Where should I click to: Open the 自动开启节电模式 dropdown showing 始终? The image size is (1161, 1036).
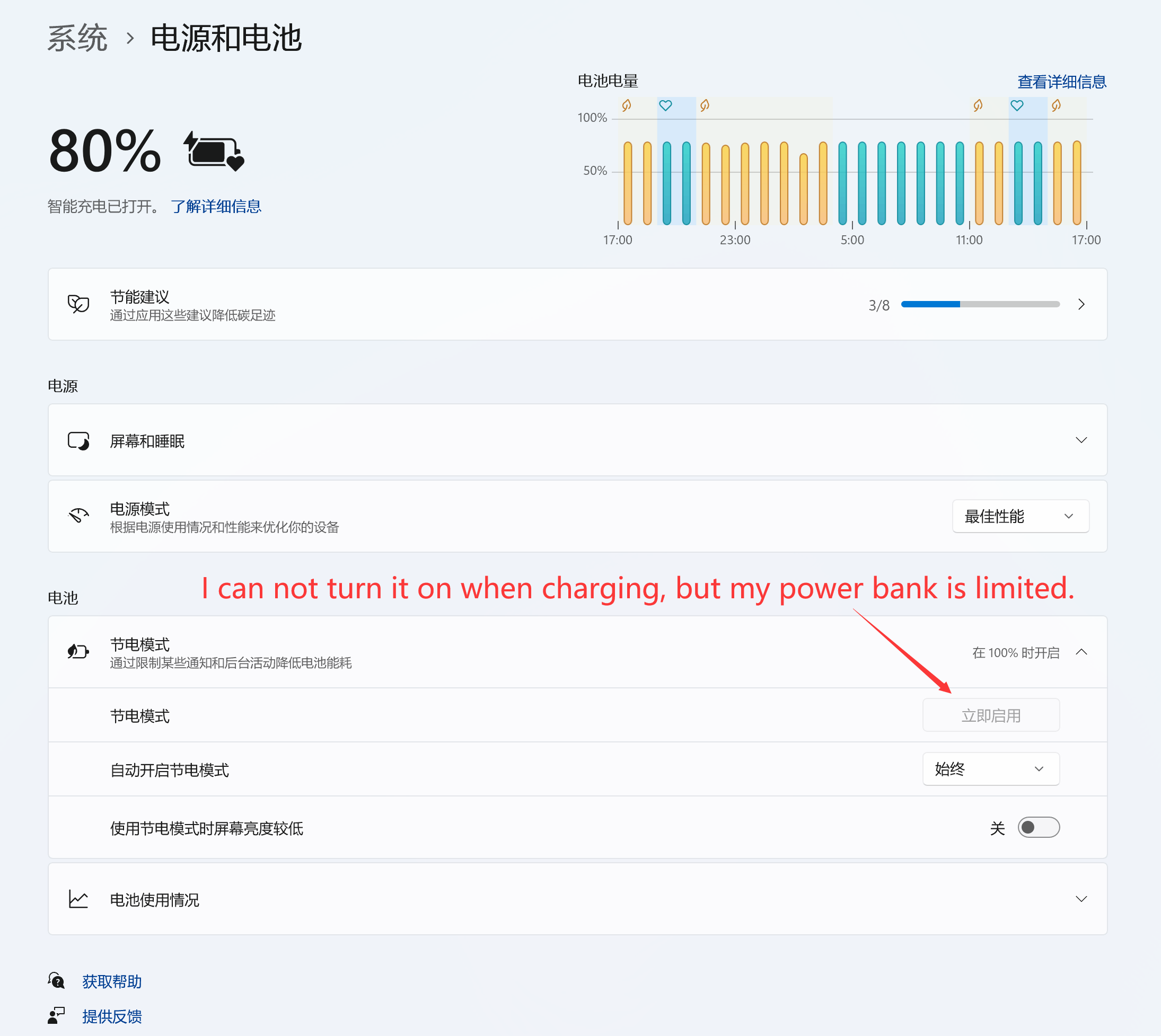[991, 769]
